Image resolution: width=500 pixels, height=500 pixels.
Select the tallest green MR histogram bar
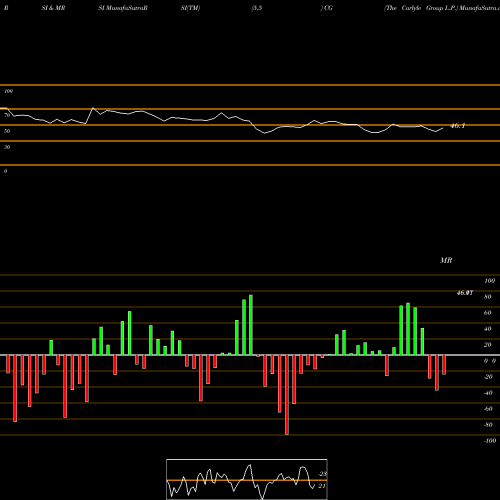pyautogui.click(x=251, y=325)
